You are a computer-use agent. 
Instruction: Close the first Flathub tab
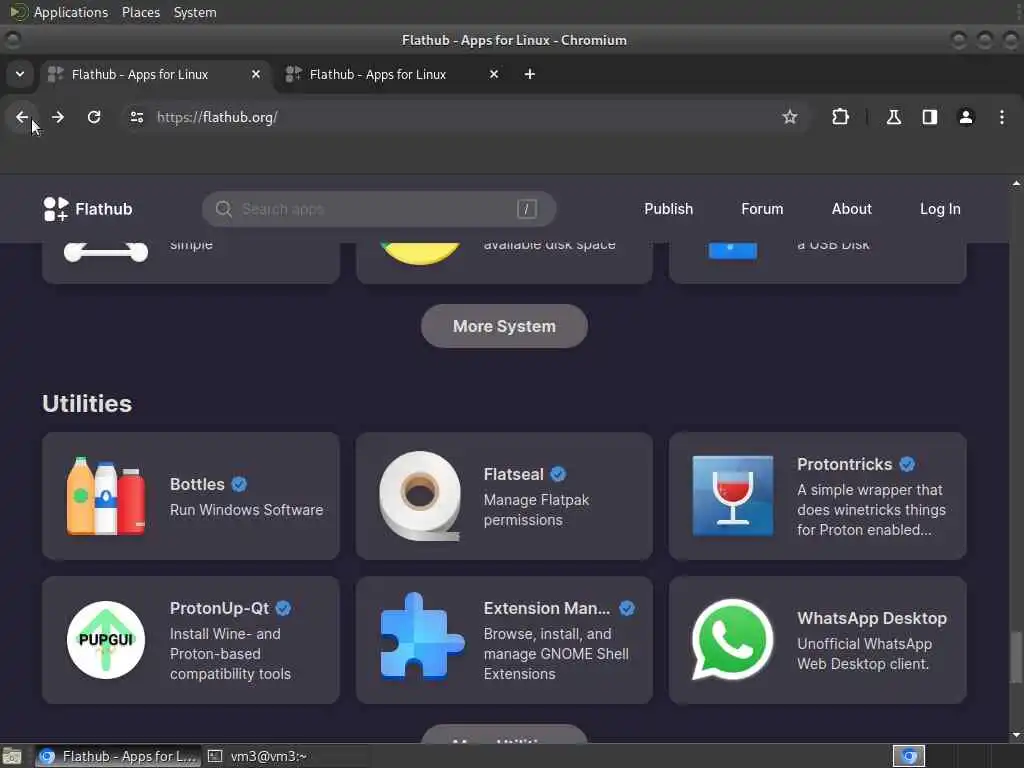coord(256,74)
